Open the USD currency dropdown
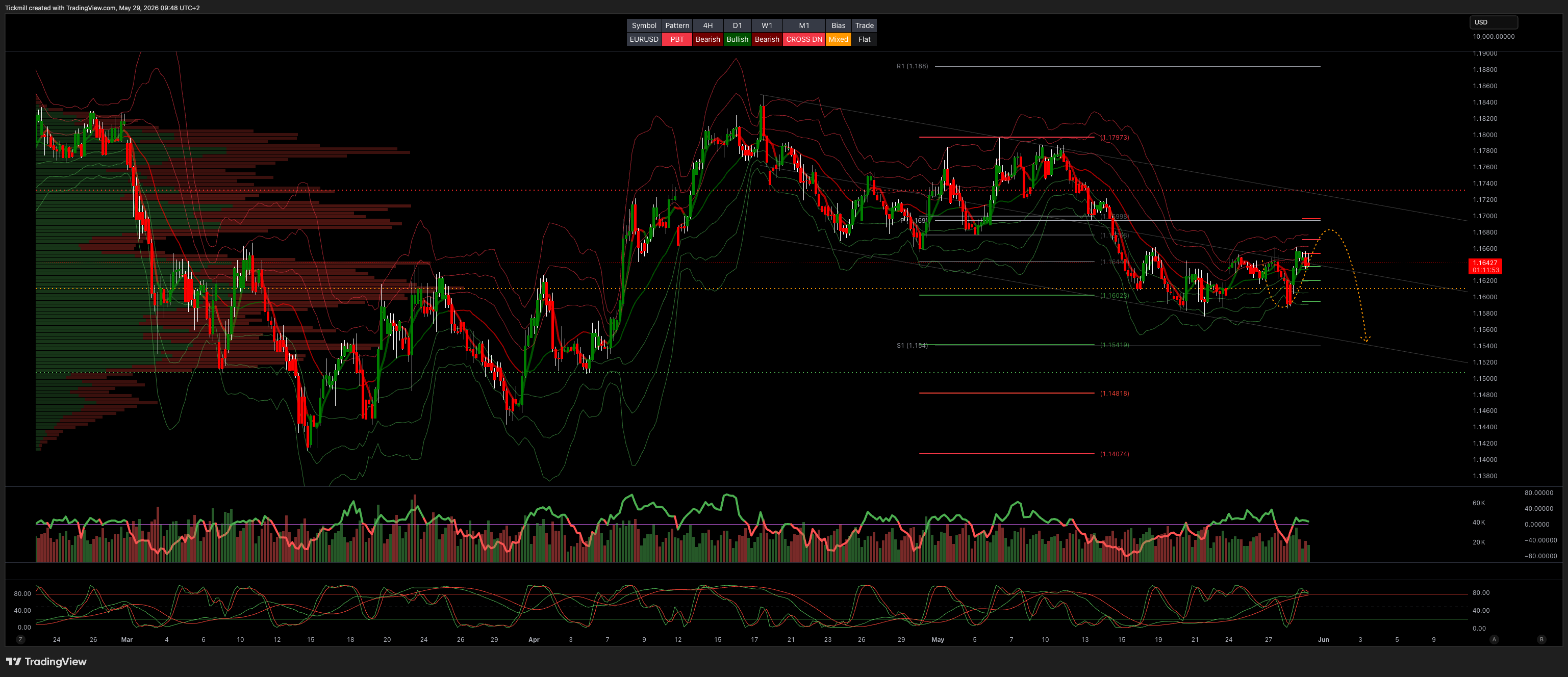The image size is (1568, 677). [x=1494, y=22]
